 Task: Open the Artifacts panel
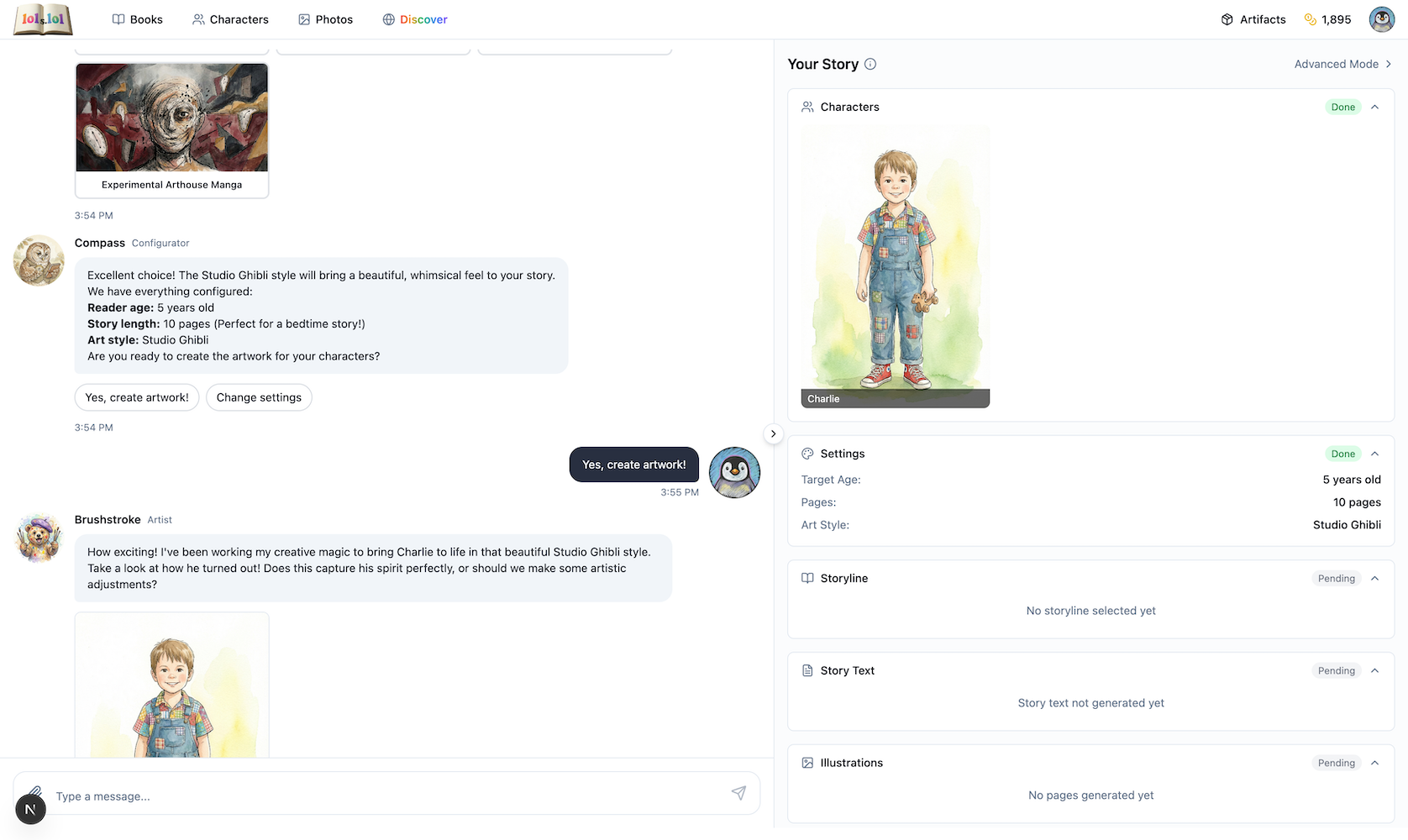[x=1253, y=18]
